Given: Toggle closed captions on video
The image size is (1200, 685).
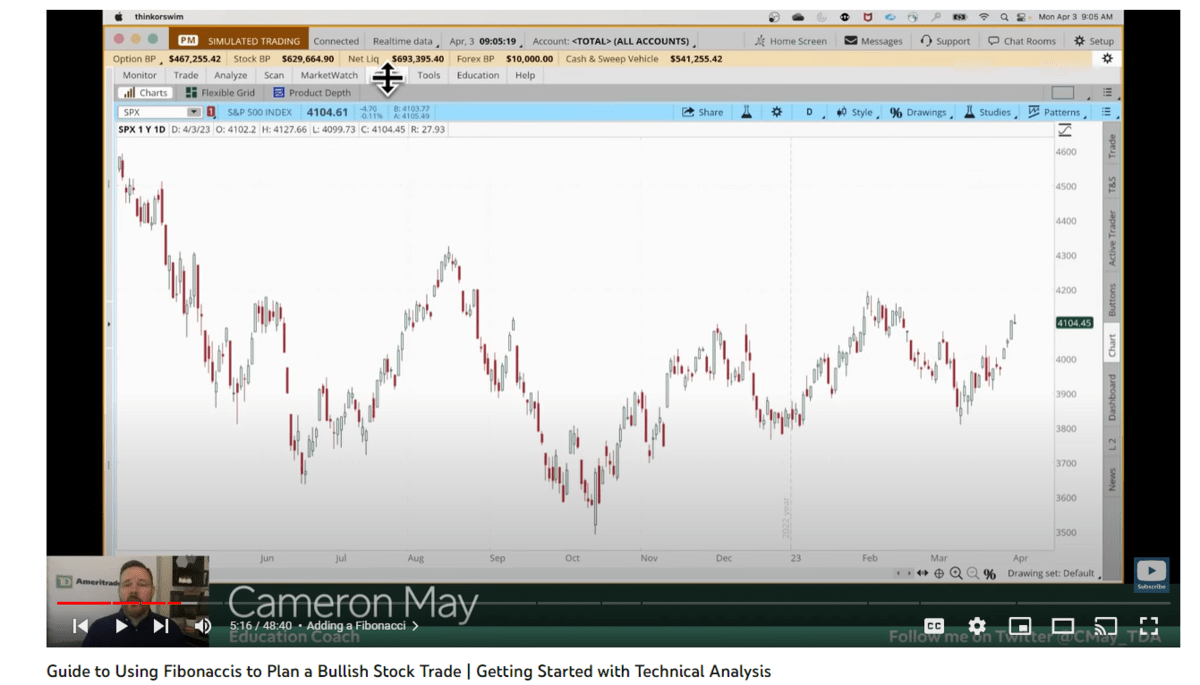Looking at the screenshot, I should click(934, 626).
